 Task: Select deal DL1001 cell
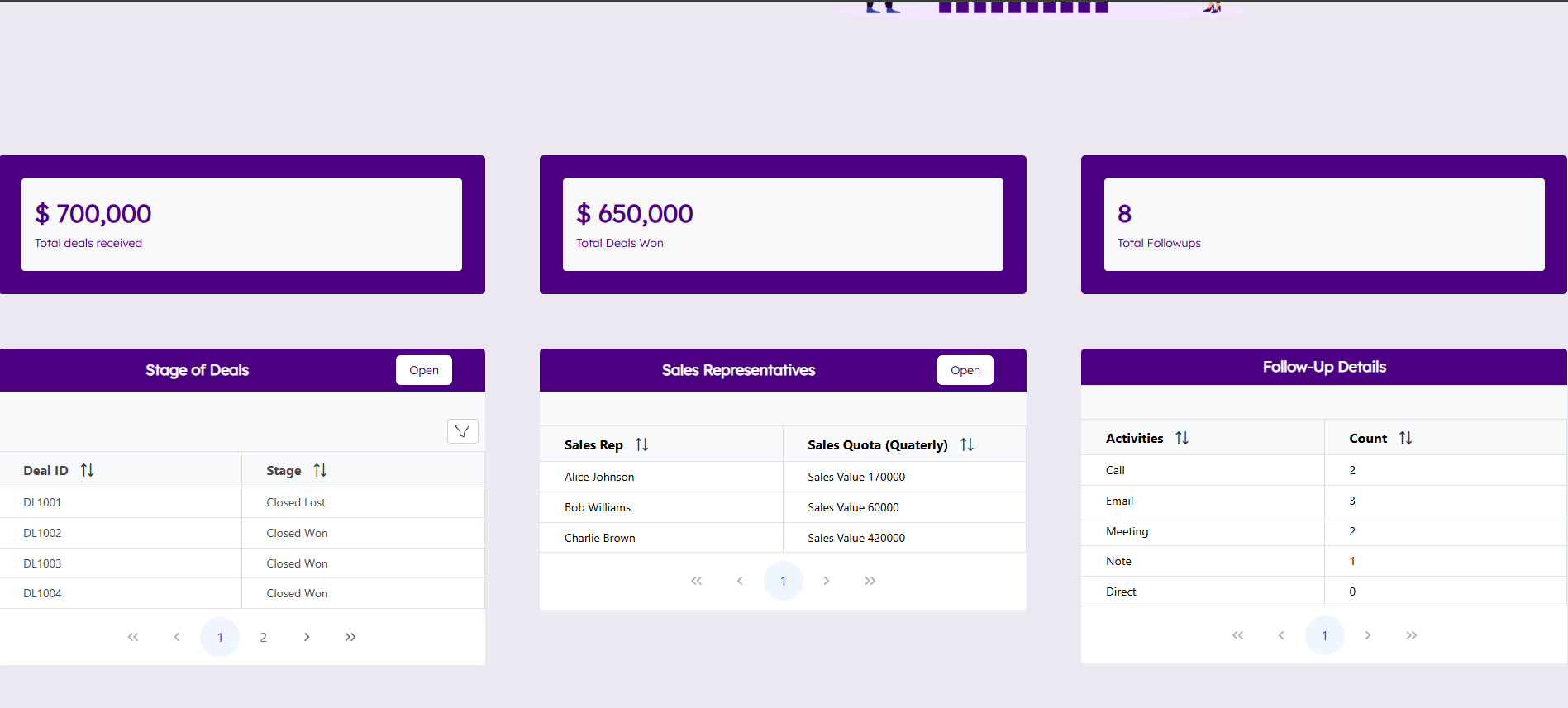tap(121, 502)
